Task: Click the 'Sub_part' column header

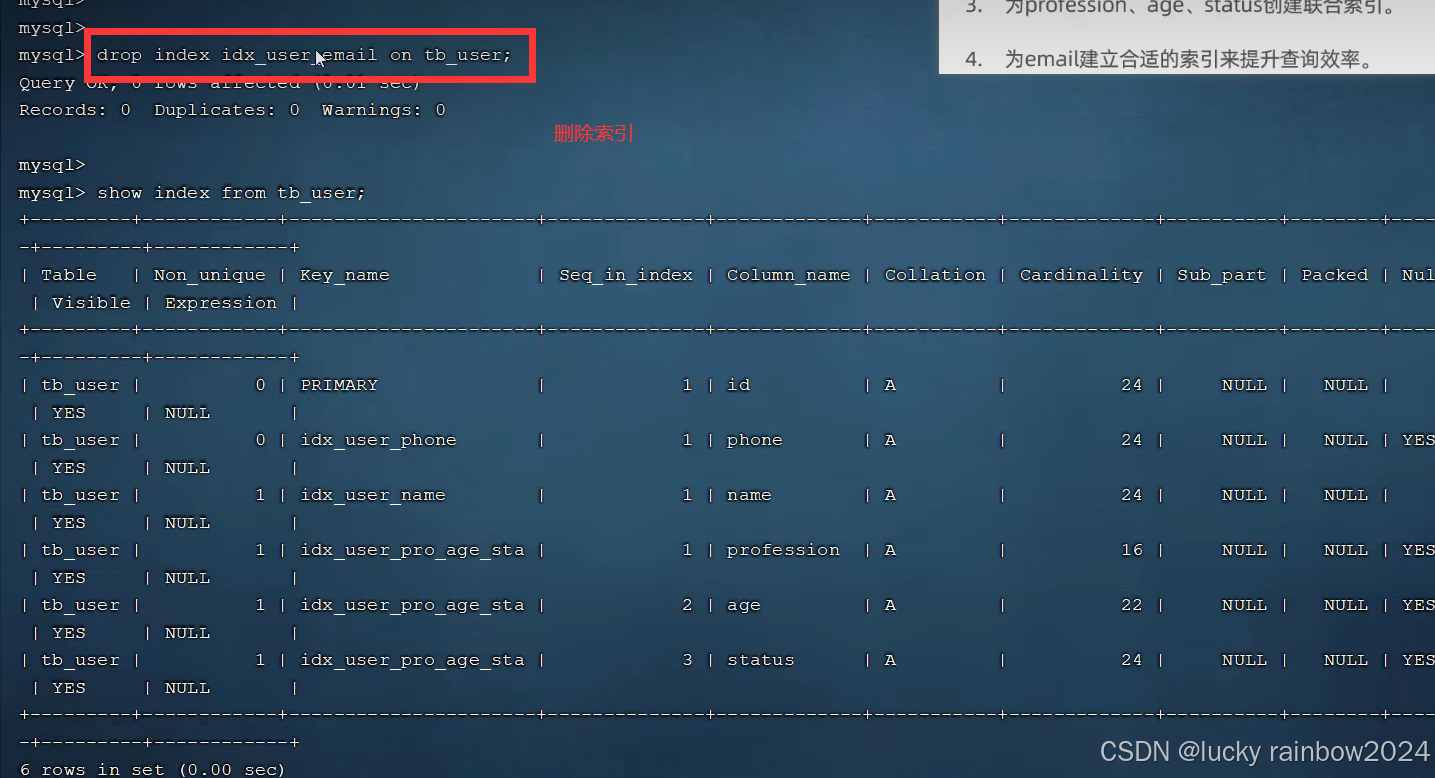Action: point(1221,275)
